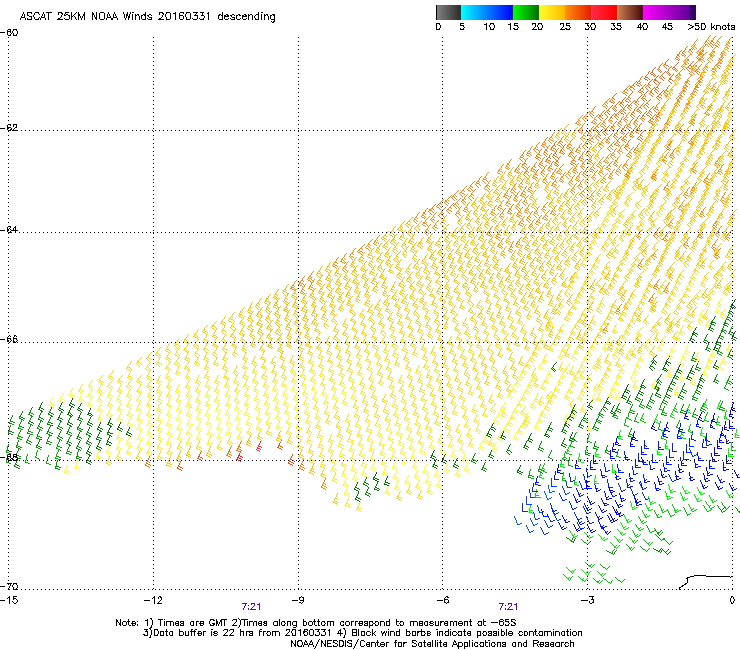Select the brown 35-40 knots legend color
This screenshot has width=740, height=650.
point(630,12)
